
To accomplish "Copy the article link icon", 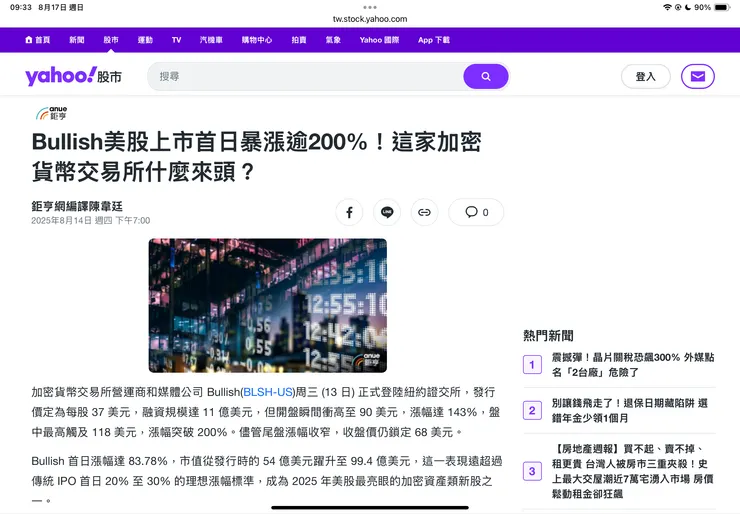I will tap(424, 212).
